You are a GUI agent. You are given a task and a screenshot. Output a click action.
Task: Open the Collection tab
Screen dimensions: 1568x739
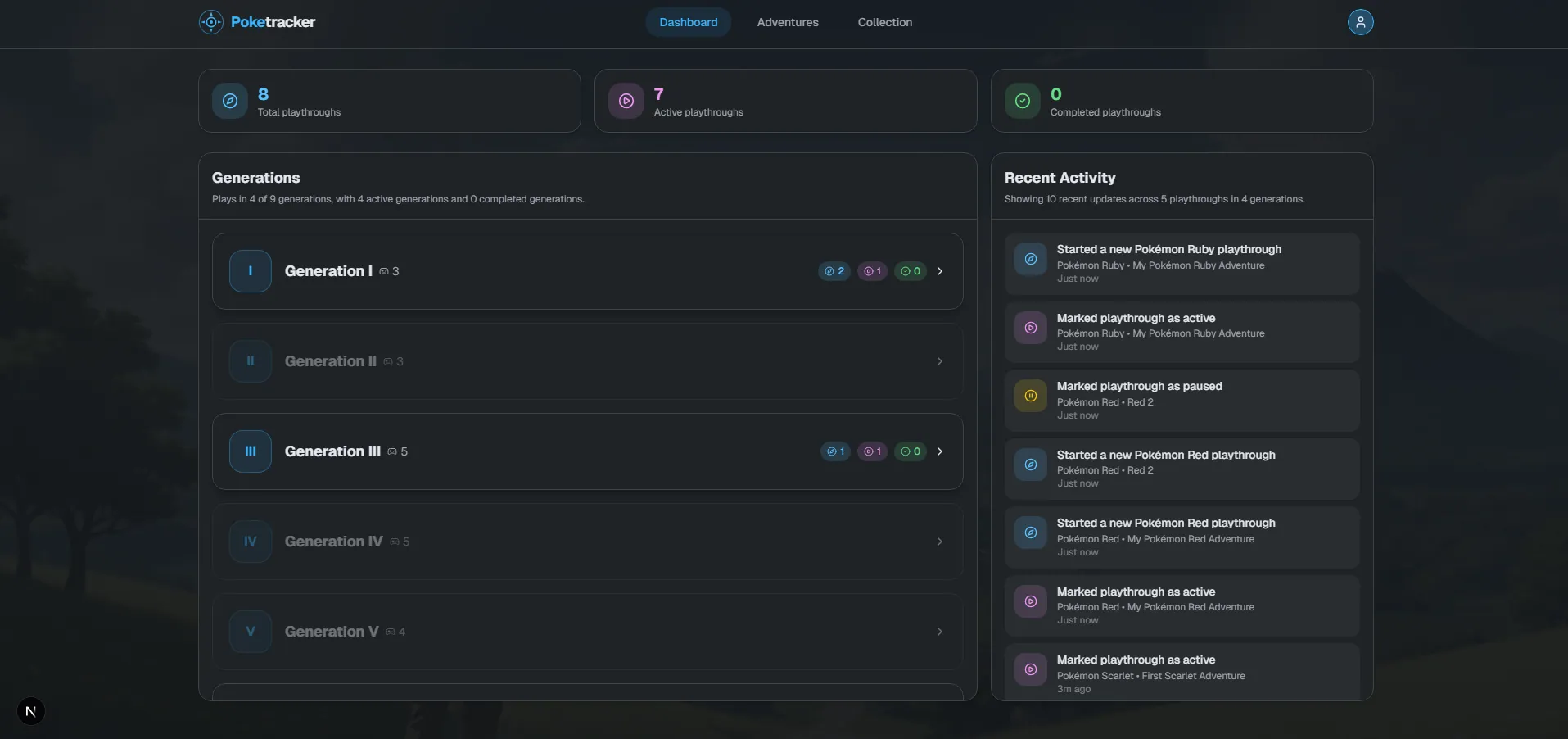885,22
